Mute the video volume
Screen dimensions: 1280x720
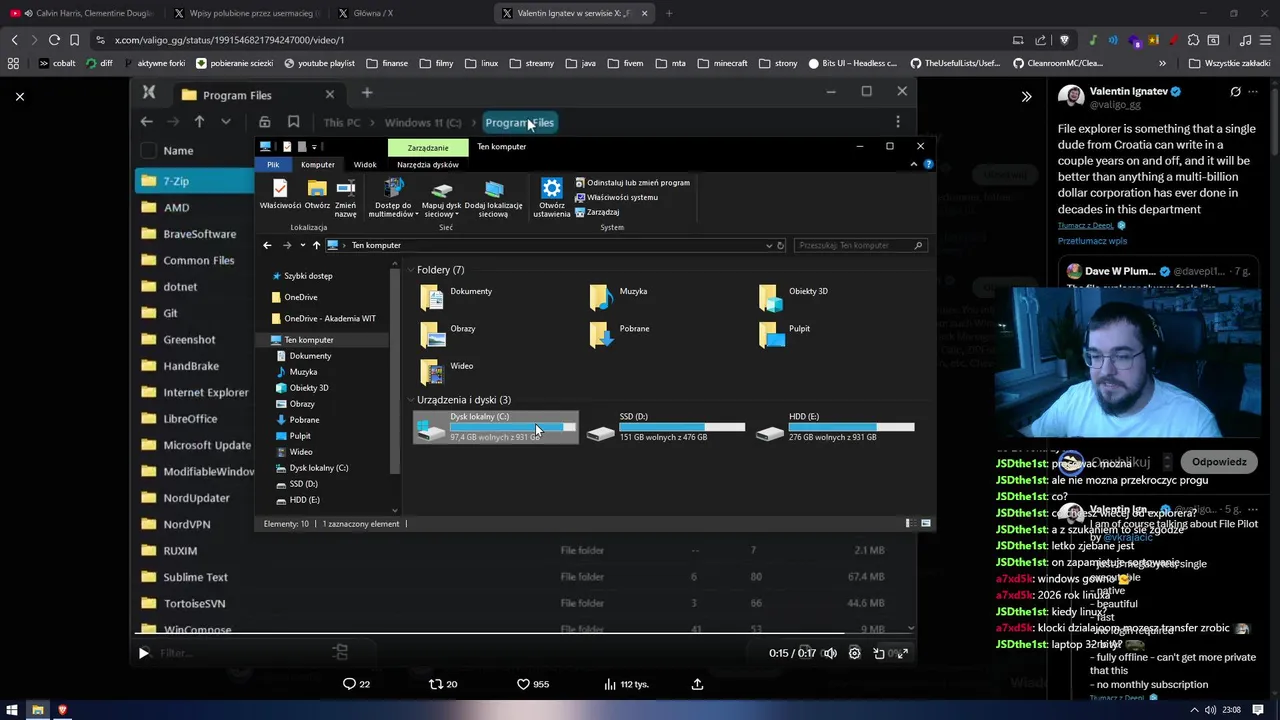coord(830,653)
